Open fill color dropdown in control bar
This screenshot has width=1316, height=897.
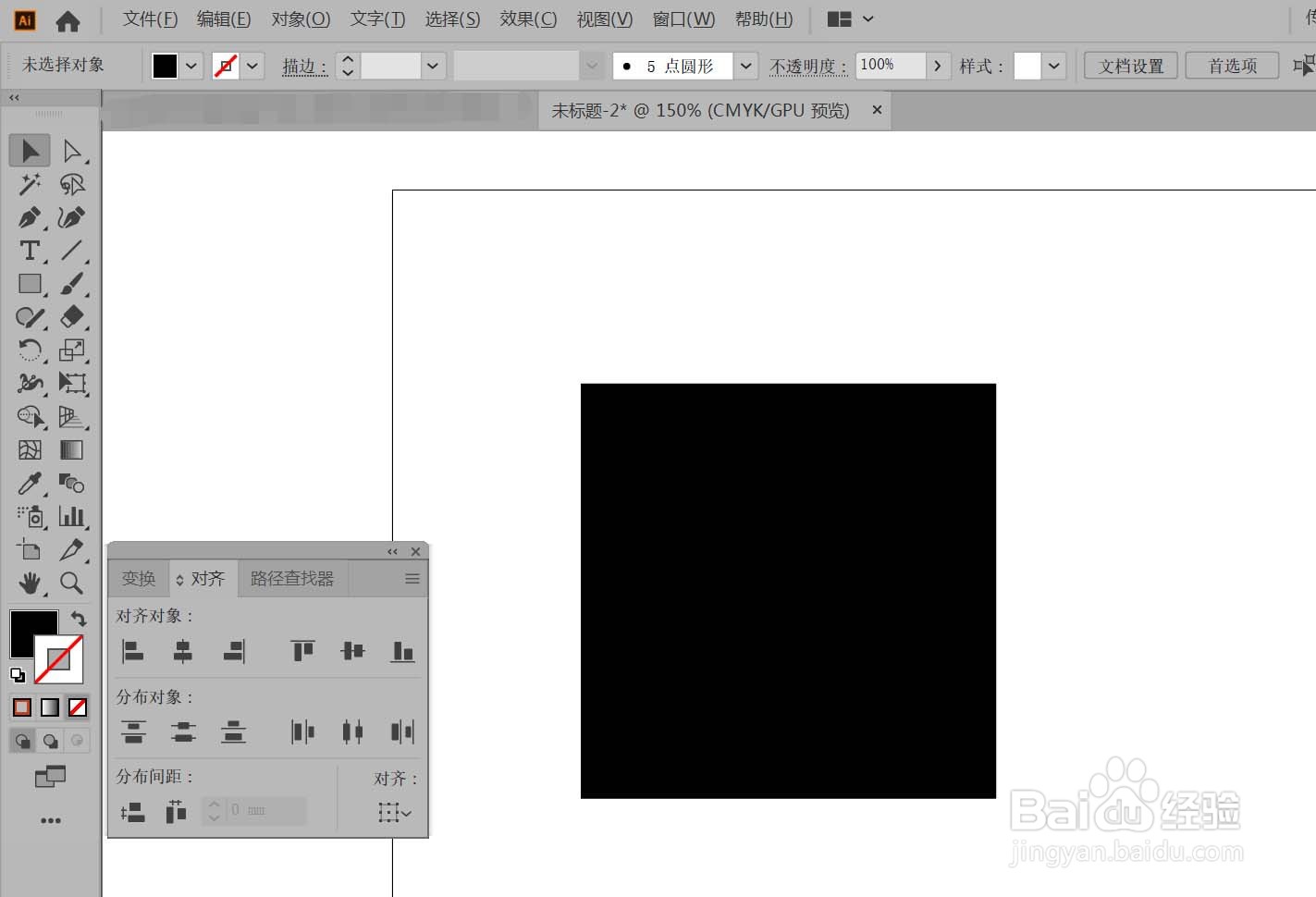191,67
